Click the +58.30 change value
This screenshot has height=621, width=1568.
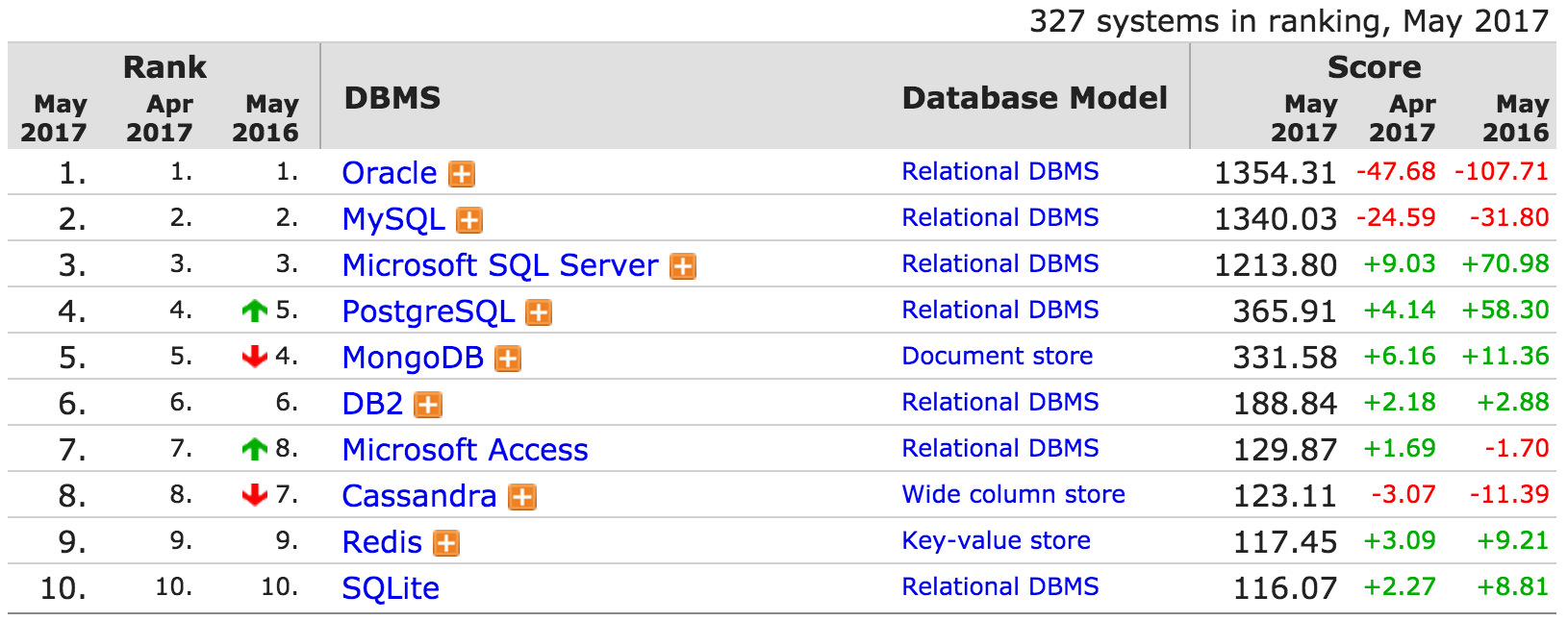1505,310
